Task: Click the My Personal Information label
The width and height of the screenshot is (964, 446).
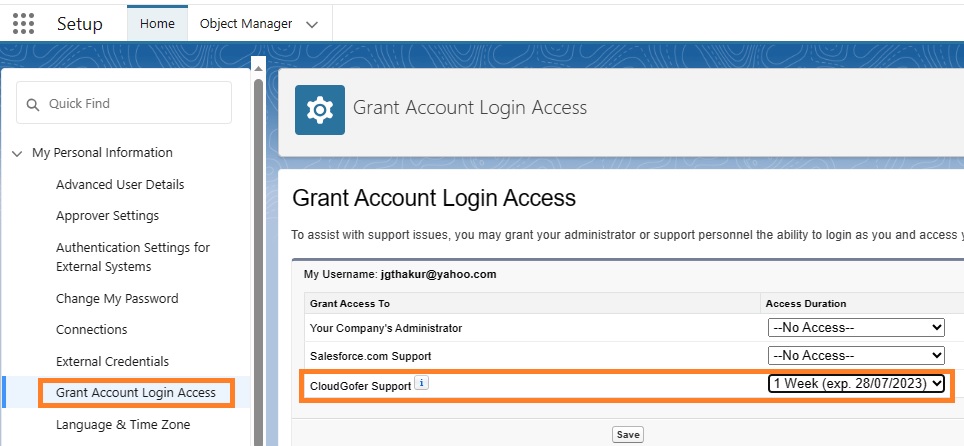Action: [102, 153]
